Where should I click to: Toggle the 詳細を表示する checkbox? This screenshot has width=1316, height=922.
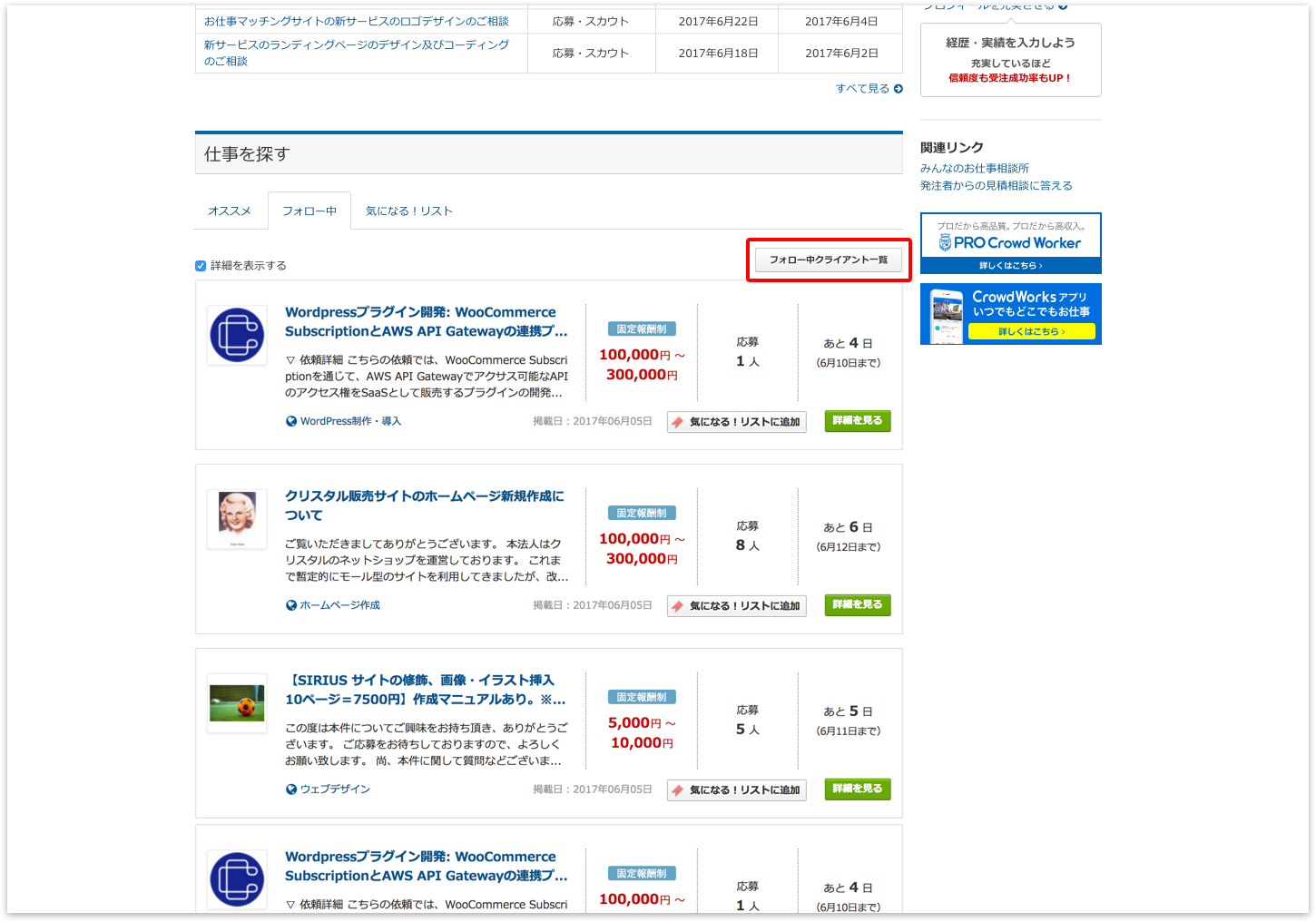(201, 266)
